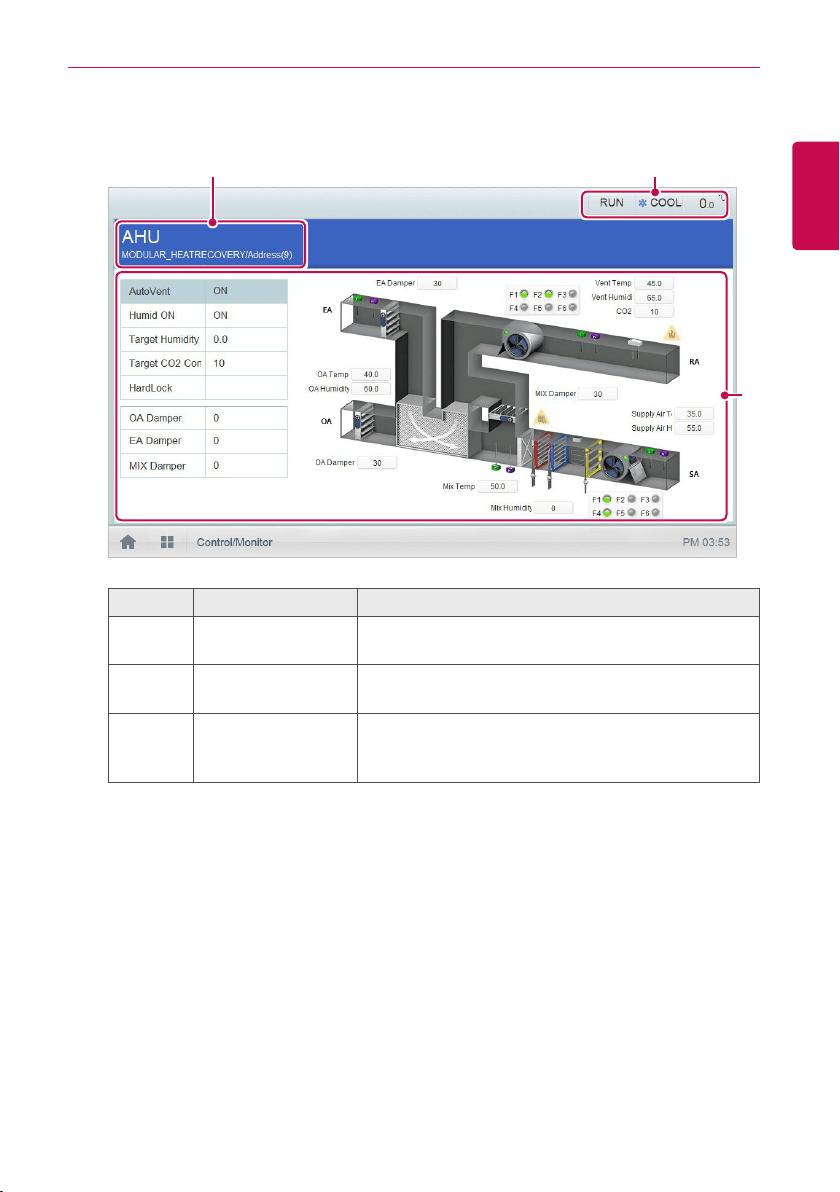Click the F2 lamp in the upper fan panel
840x1192 pixels.
[548, 294]
